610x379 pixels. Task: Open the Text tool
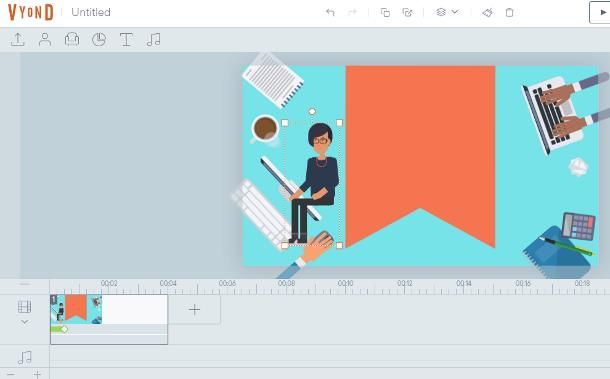click(x=126, y=39)
